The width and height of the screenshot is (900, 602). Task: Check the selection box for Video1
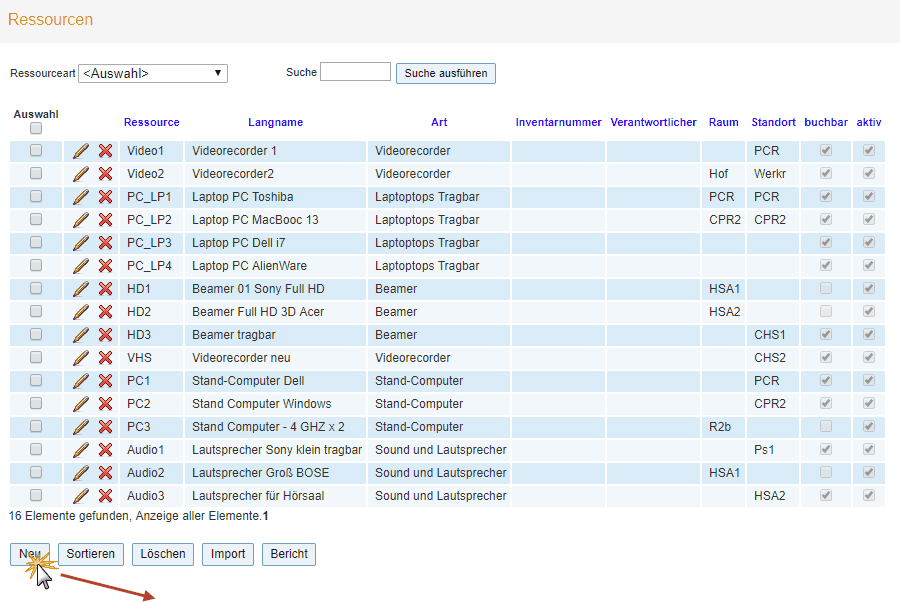click(36, 150)
